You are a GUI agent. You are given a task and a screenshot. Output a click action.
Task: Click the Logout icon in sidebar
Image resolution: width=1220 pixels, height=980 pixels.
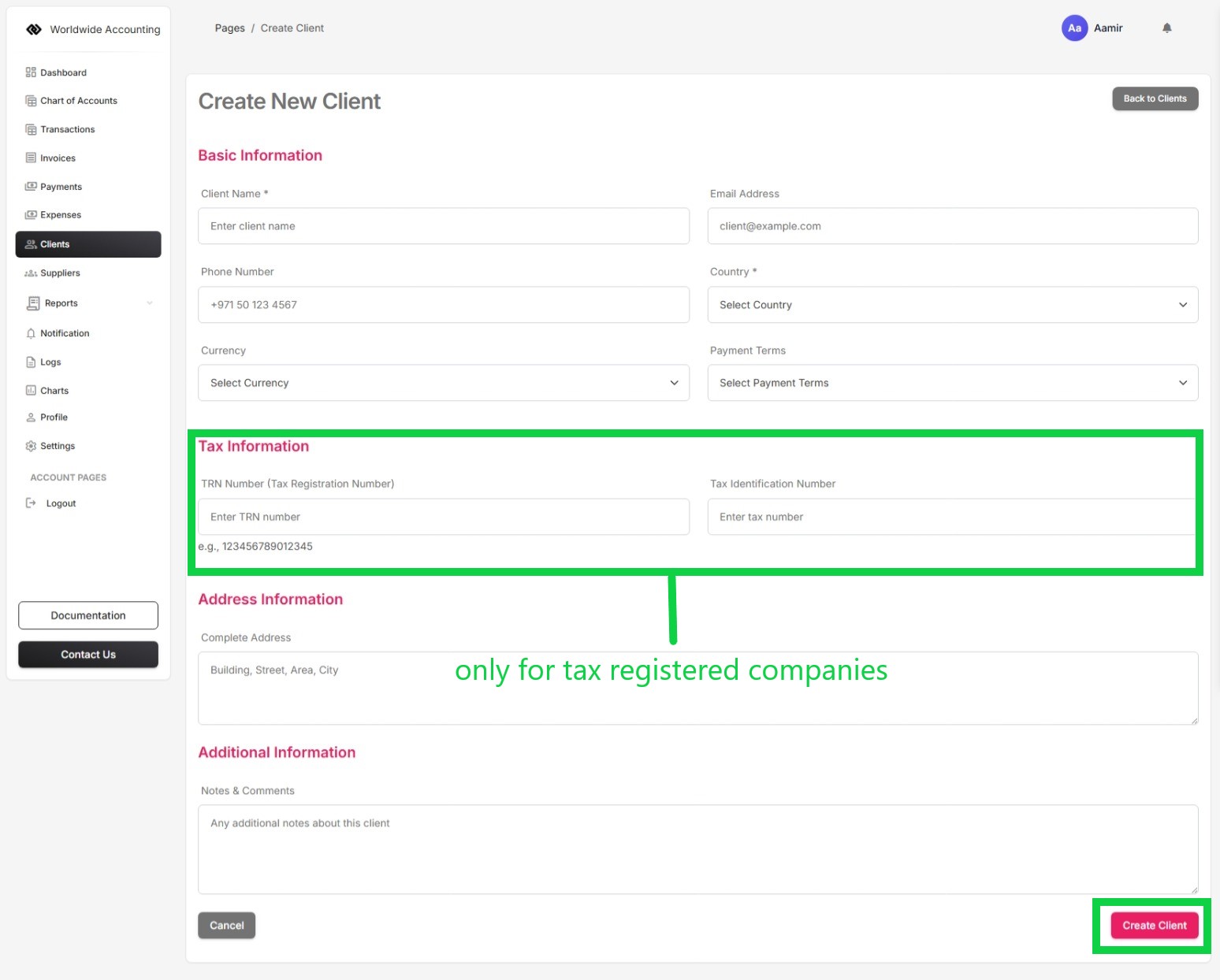click(x=31, y=503)
